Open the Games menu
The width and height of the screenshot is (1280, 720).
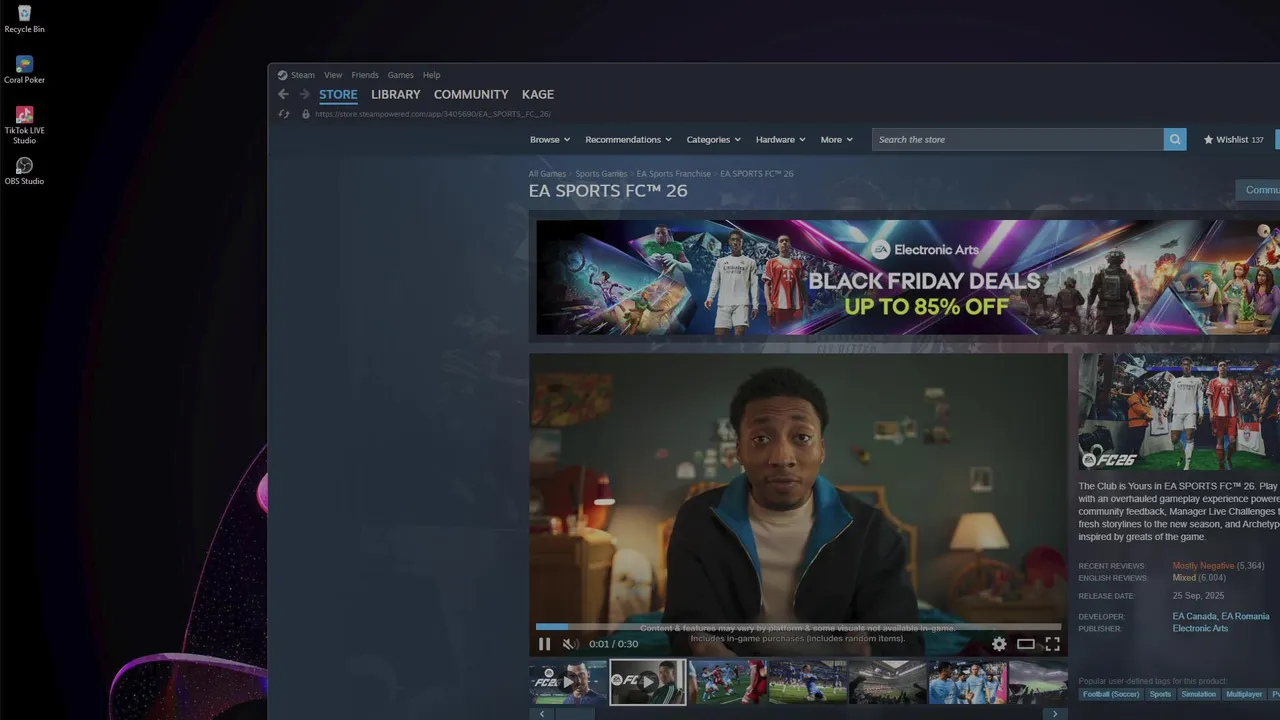pyautogui.click(x=401, y=75)
